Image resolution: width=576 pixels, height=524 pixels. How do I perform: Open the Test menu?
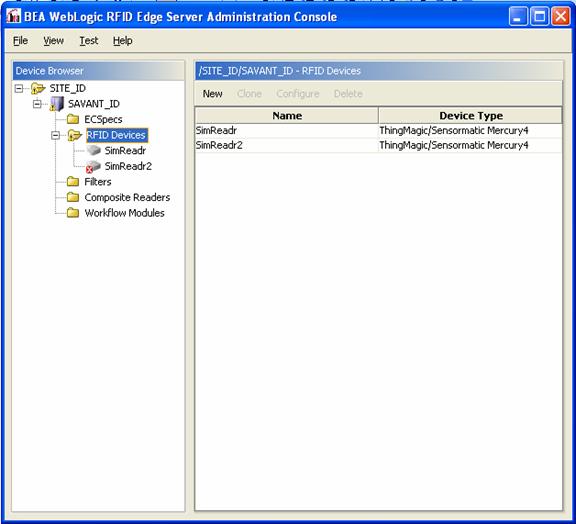[x=89, y=40]
